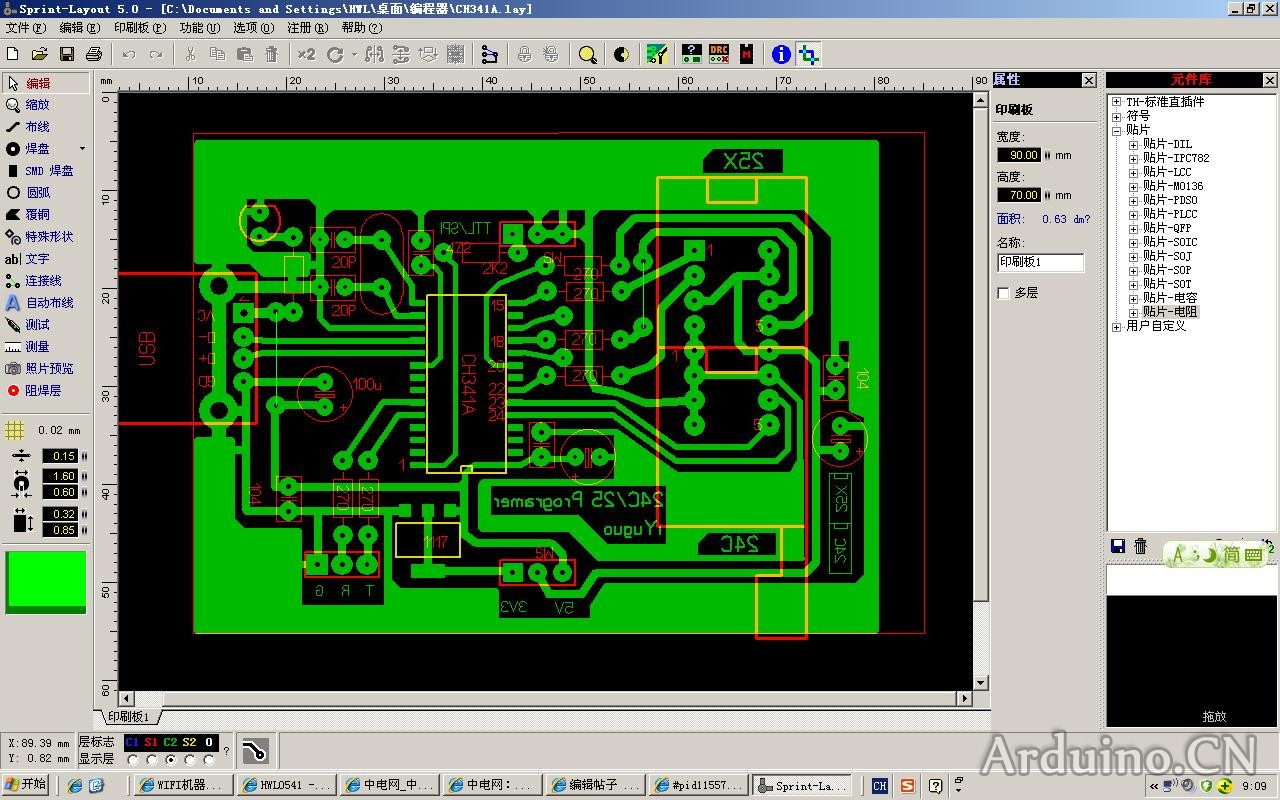Image resolution: width=1280 pixels, height=800 pixels.
Task: Select the S1 layer radio button
Action: click(152, 760)
